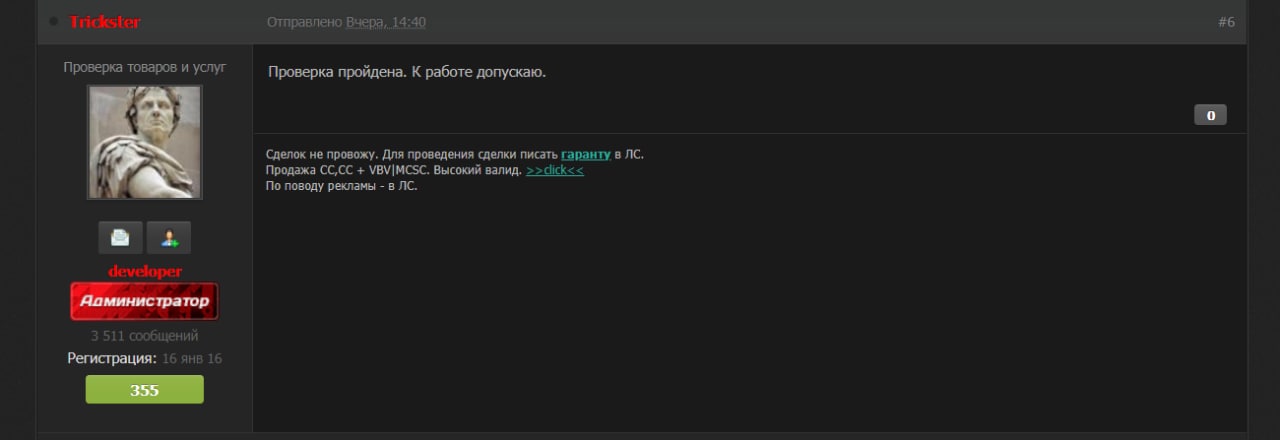Click the signature line По поводу рекламы
The width and height of the screenshot is (1280, 440).
[341, 186]
